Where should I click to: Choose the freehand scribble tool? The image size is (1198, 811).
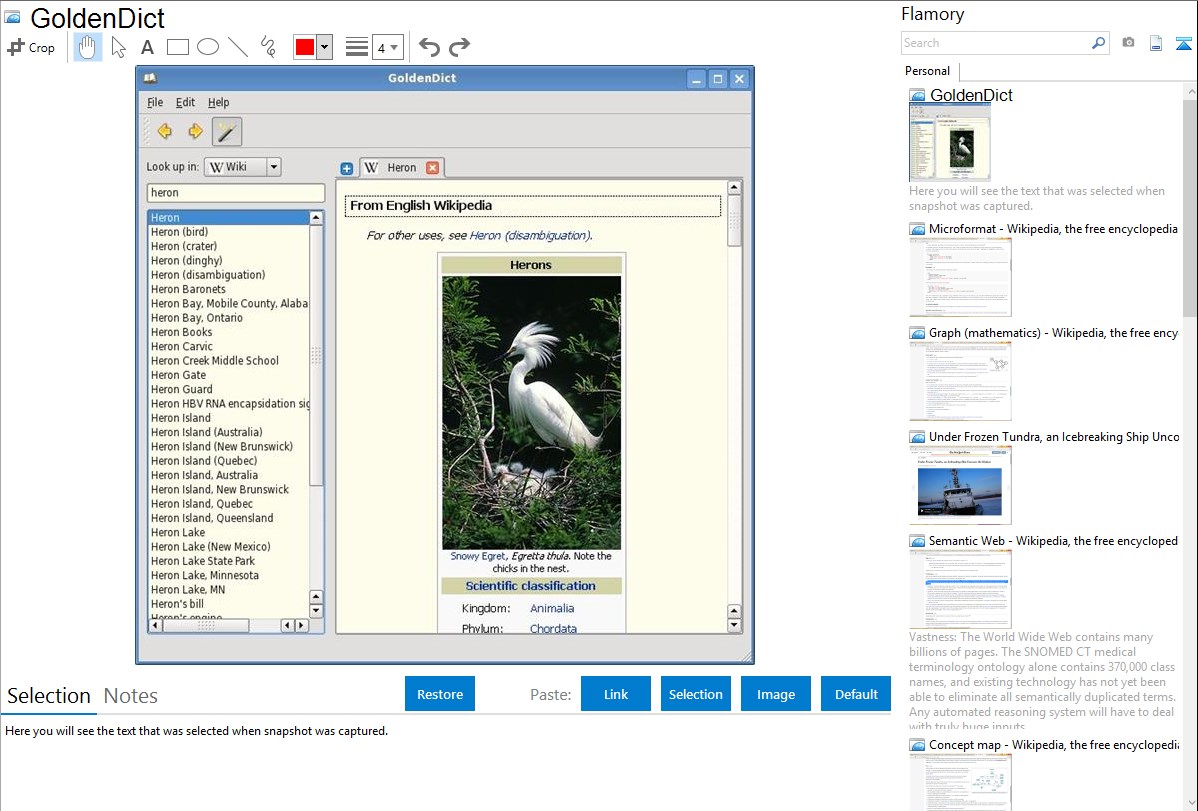tap(268, 47)
